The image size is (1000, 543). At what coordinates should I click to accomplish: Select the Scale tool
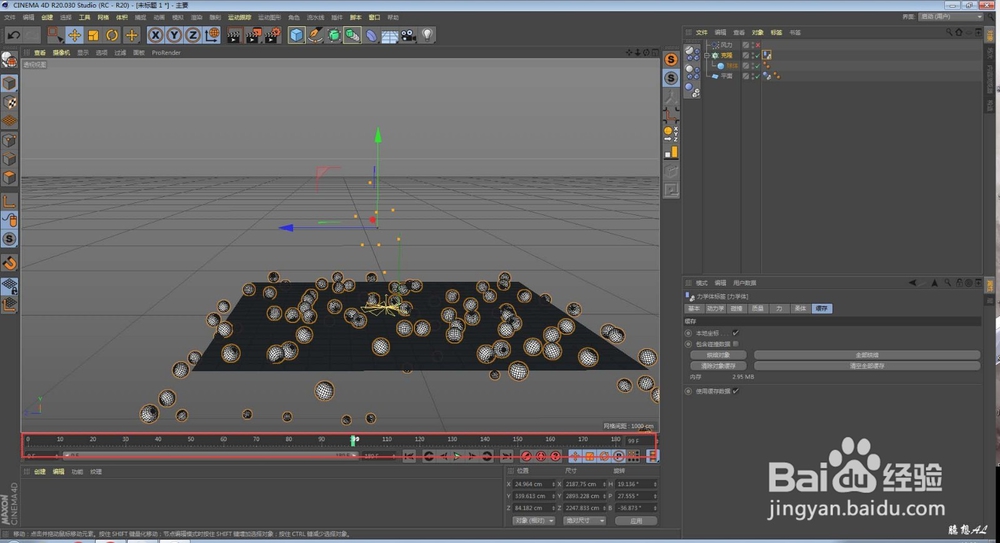pyautogui.click(x=93, y=35)
